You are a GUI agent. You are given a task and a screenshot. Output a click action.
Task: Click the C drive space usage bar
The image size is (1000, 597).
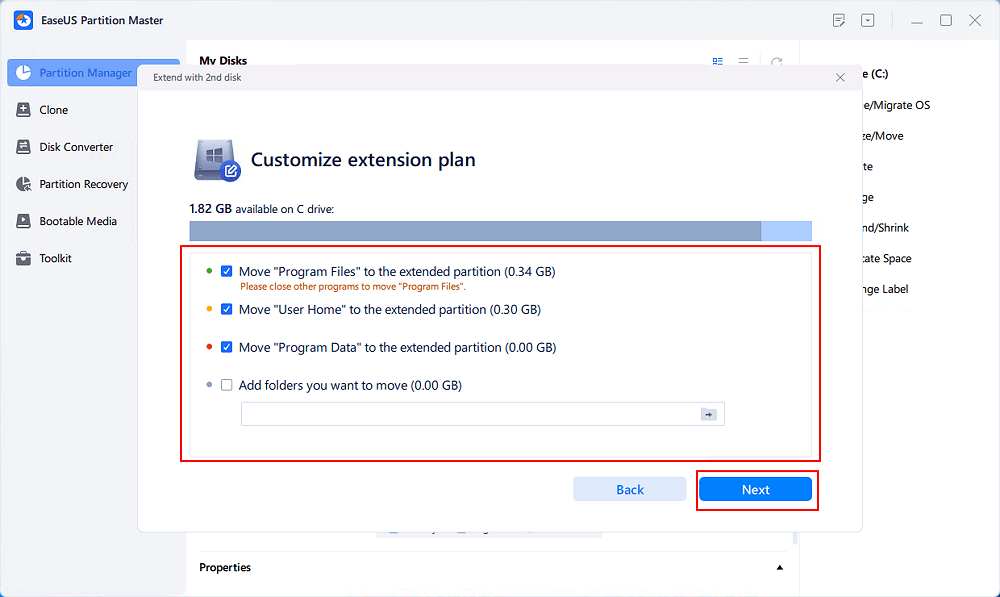point(500,231)
